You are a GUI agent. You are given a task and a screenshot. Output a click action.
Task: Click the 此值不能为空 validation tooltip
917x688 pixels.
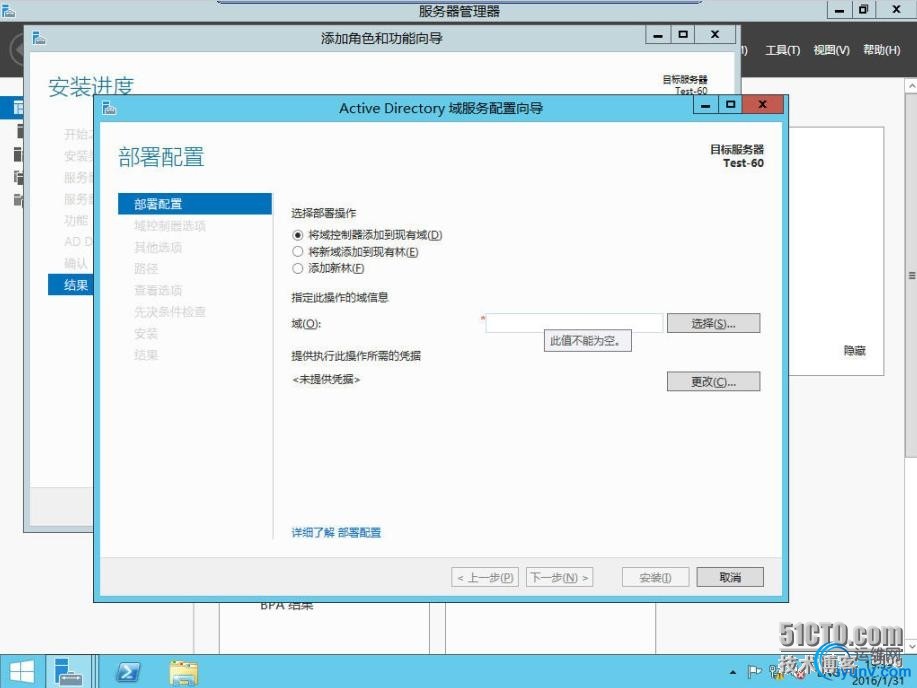(x=588, y=340)
